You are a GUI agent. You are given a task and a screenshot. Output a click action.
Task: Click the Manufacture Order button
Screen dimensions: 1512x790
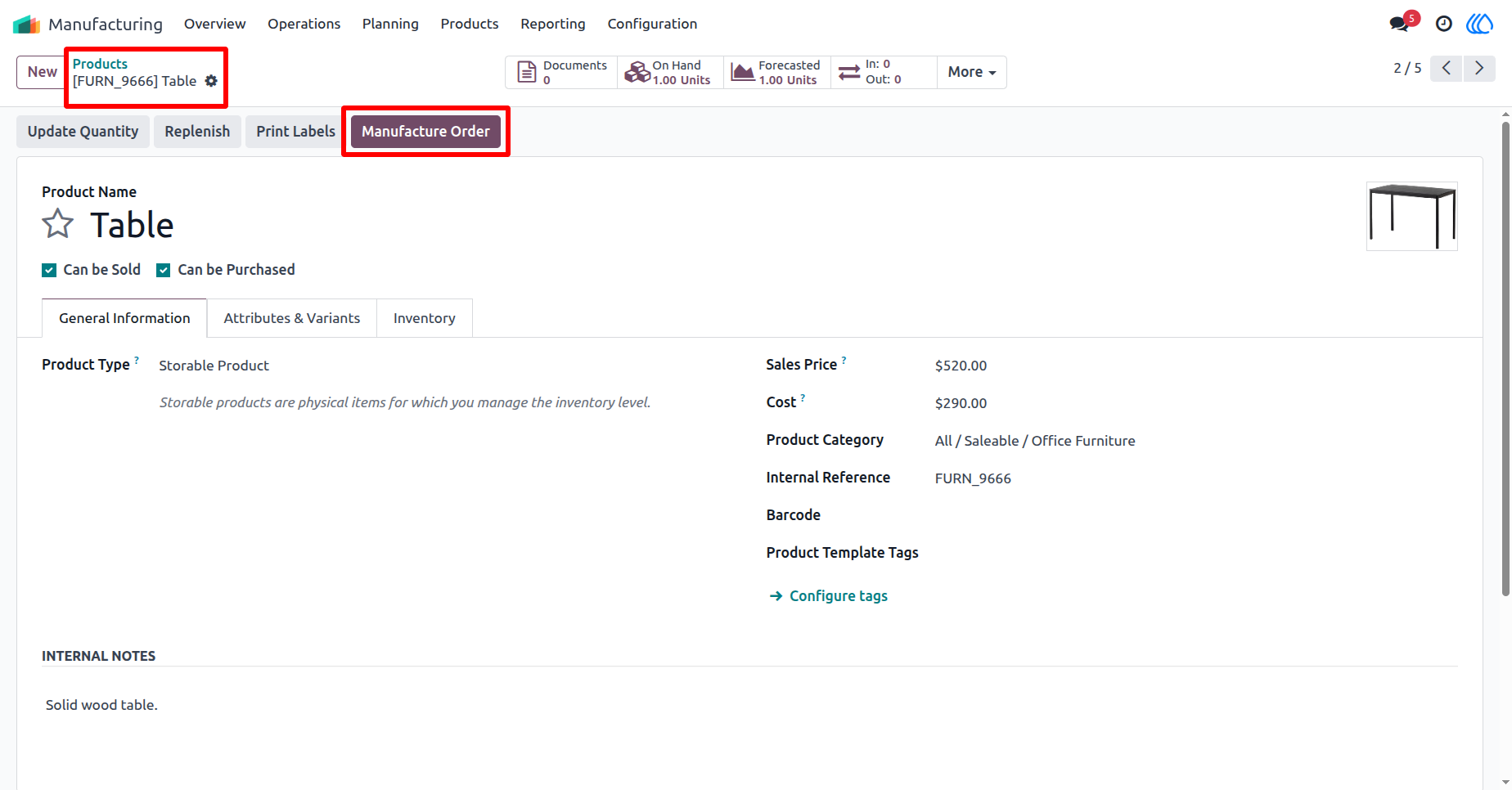point(425,132)
